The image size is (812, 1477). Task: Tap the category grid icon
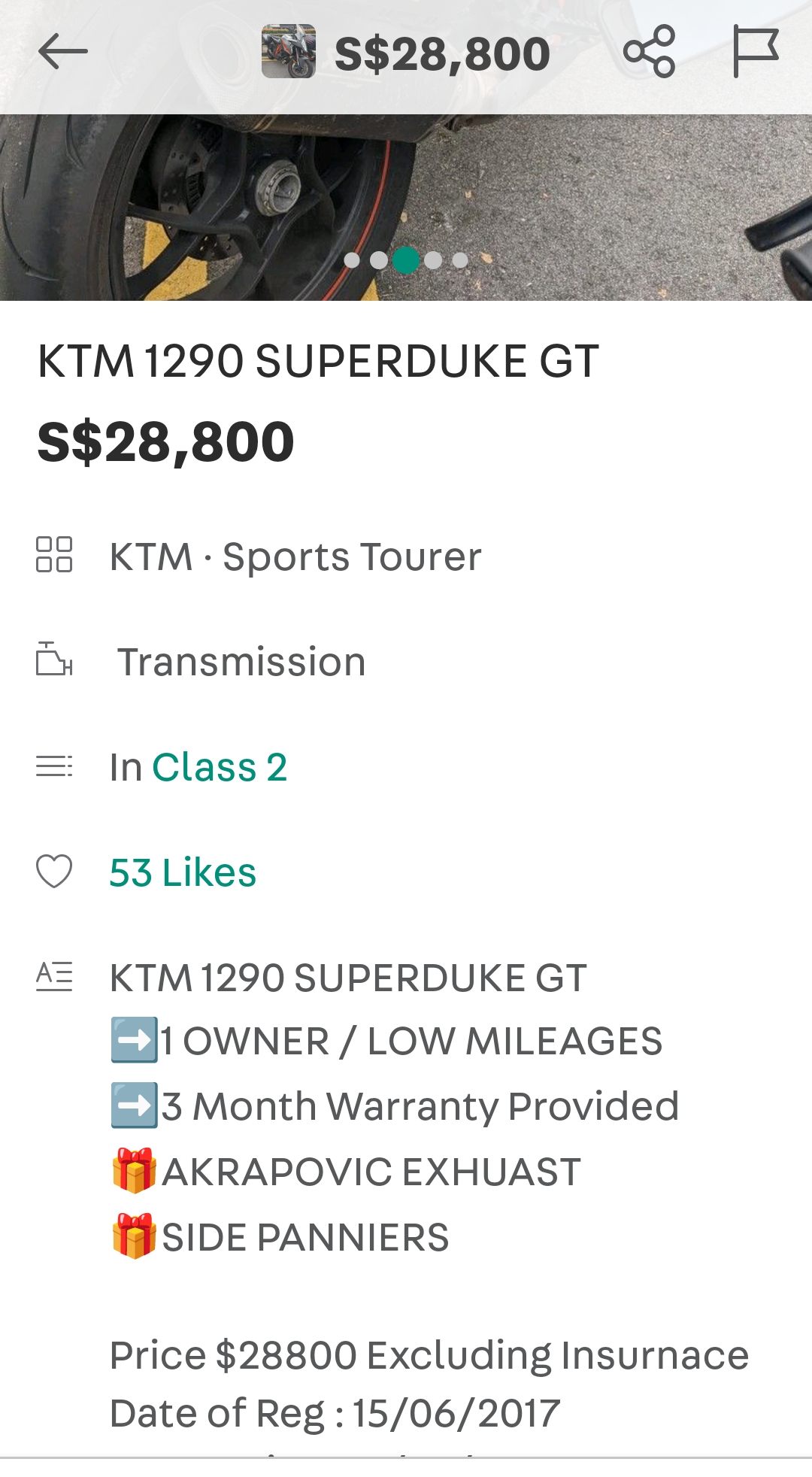point(54,555)
